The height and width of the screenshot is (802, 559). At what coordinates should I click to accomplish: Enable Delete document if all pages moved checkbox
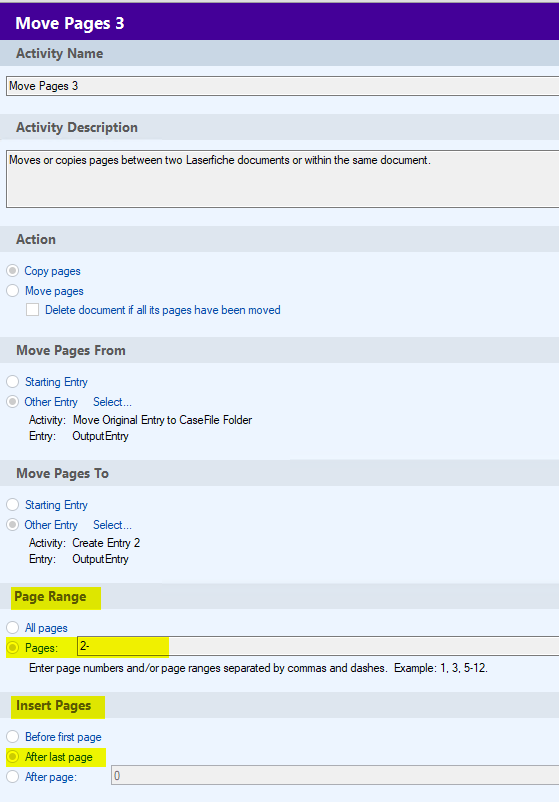(33, 310)
